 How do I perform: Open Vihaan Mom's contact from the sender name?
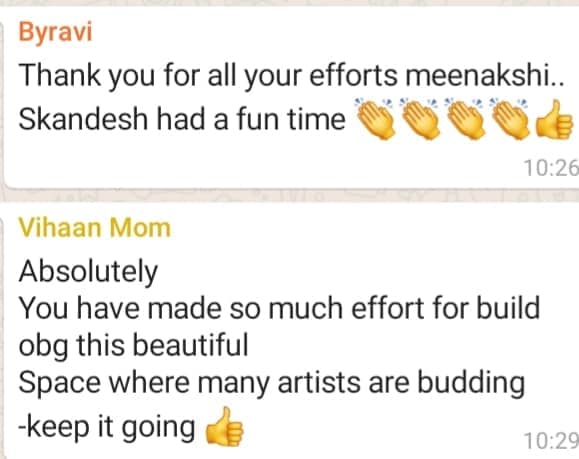click(95, 227)
